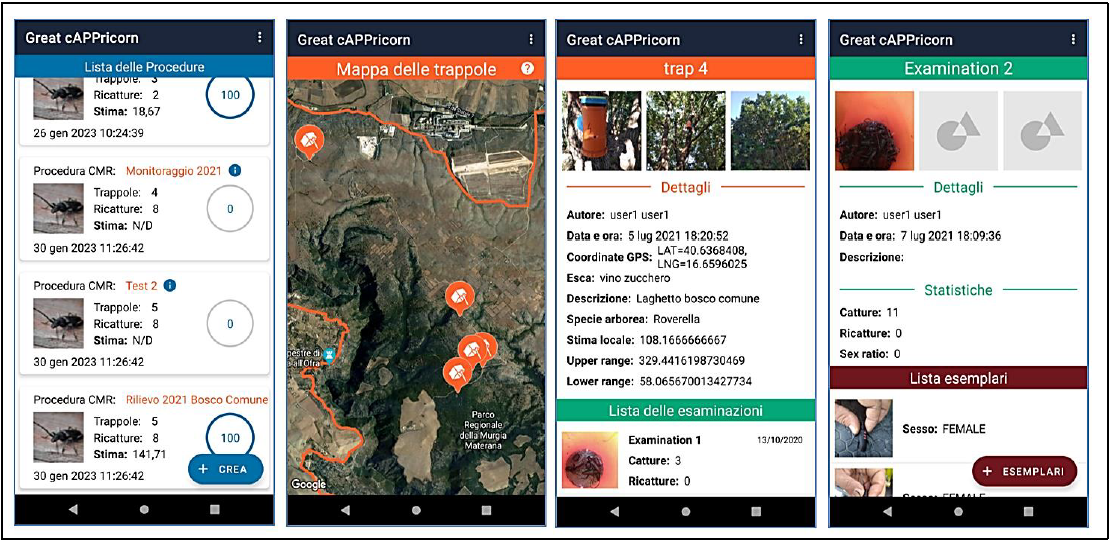Tap Android back button in map screen
This screenshot has width=1109, height=541.
tap(345, 510)
